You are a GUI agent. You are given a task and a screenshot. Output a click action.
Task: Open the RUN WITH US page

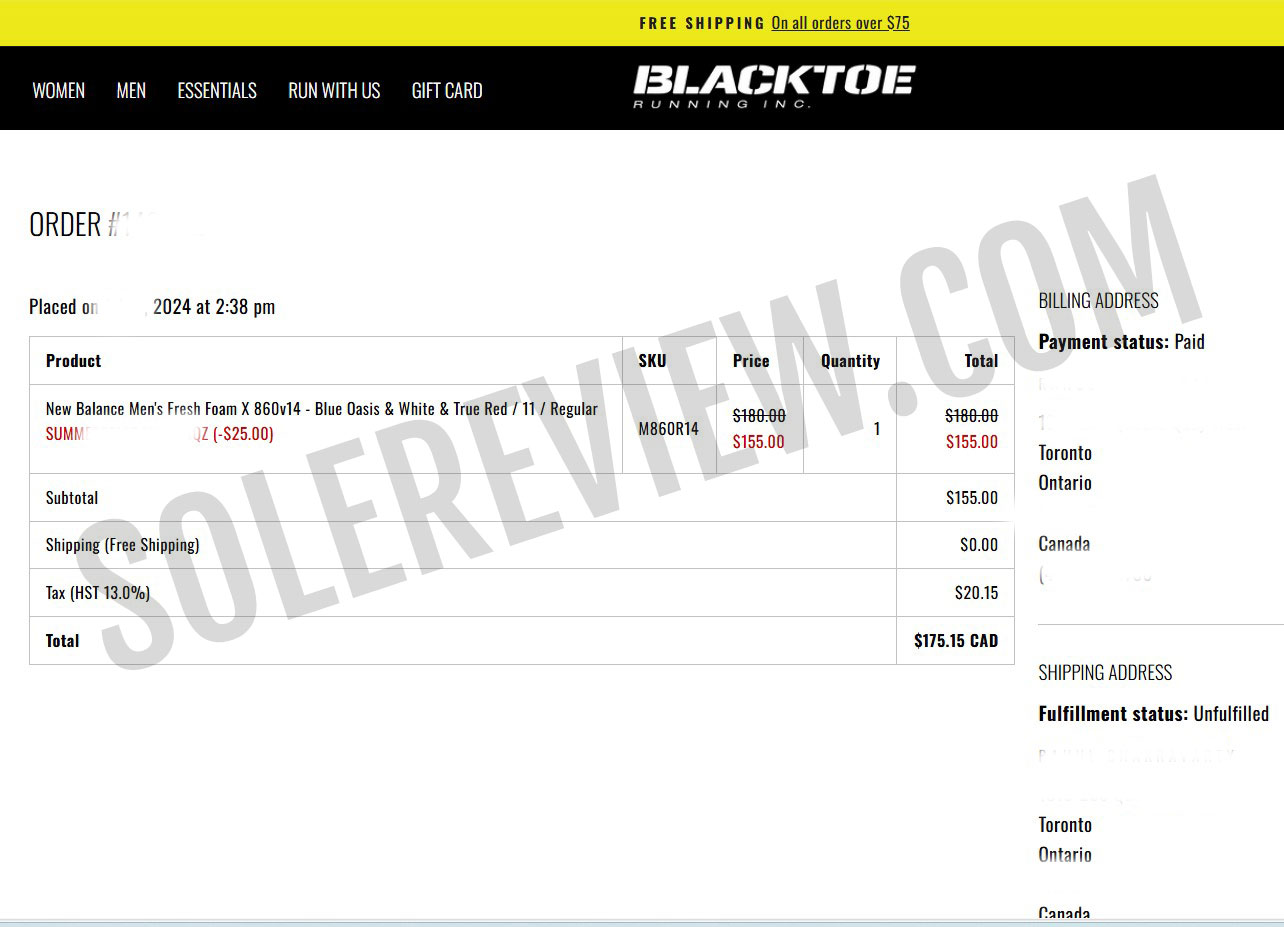point(334,90)
